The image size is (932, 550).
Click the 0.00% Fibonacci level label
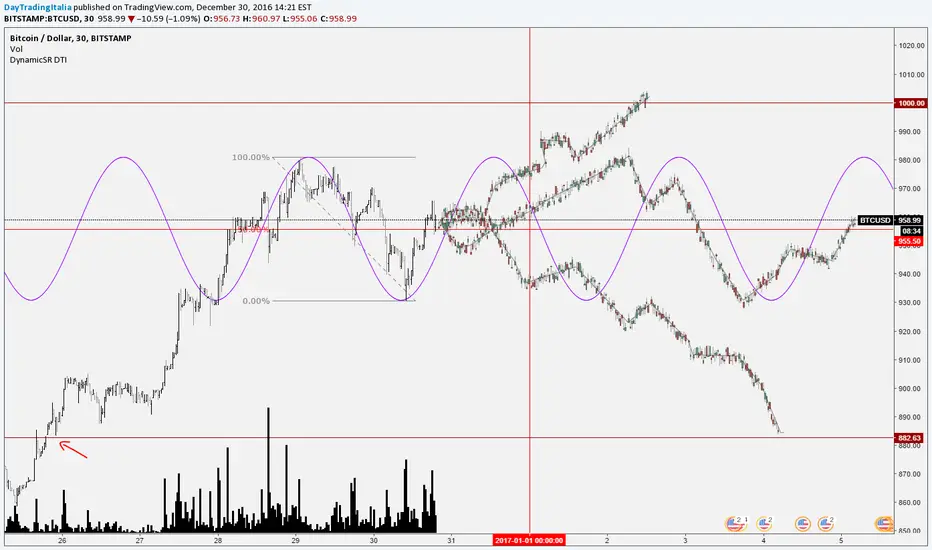[x=256, y=301]
